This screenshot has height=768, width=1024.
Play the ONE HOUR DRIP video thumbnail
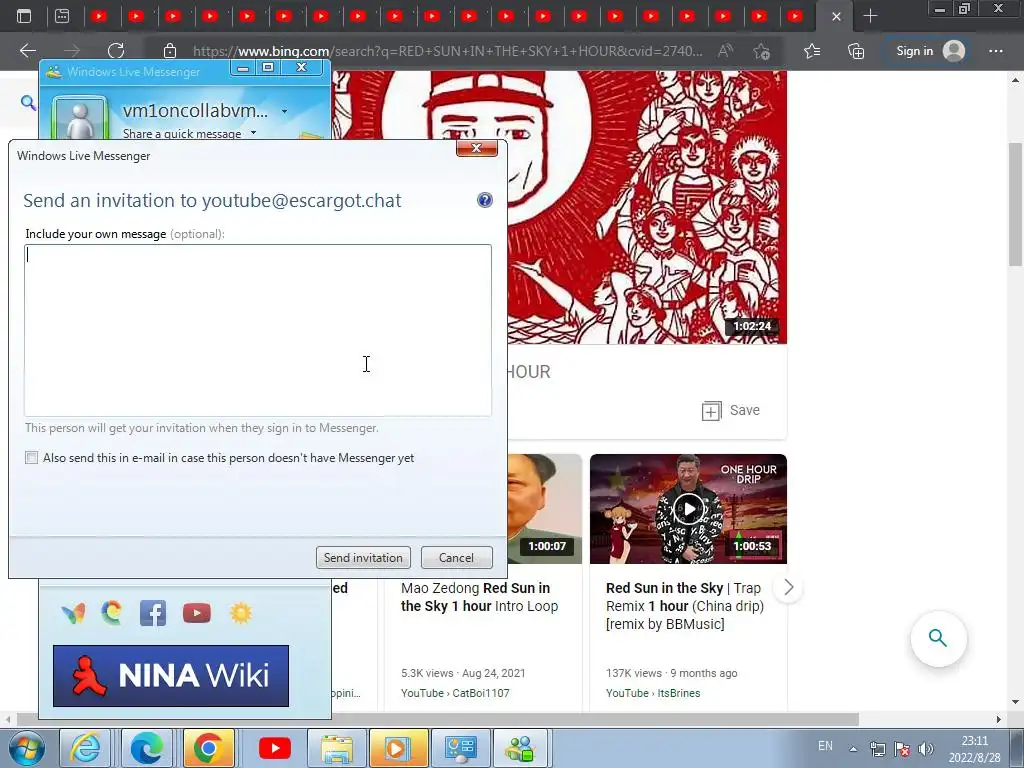click(688, 509)
